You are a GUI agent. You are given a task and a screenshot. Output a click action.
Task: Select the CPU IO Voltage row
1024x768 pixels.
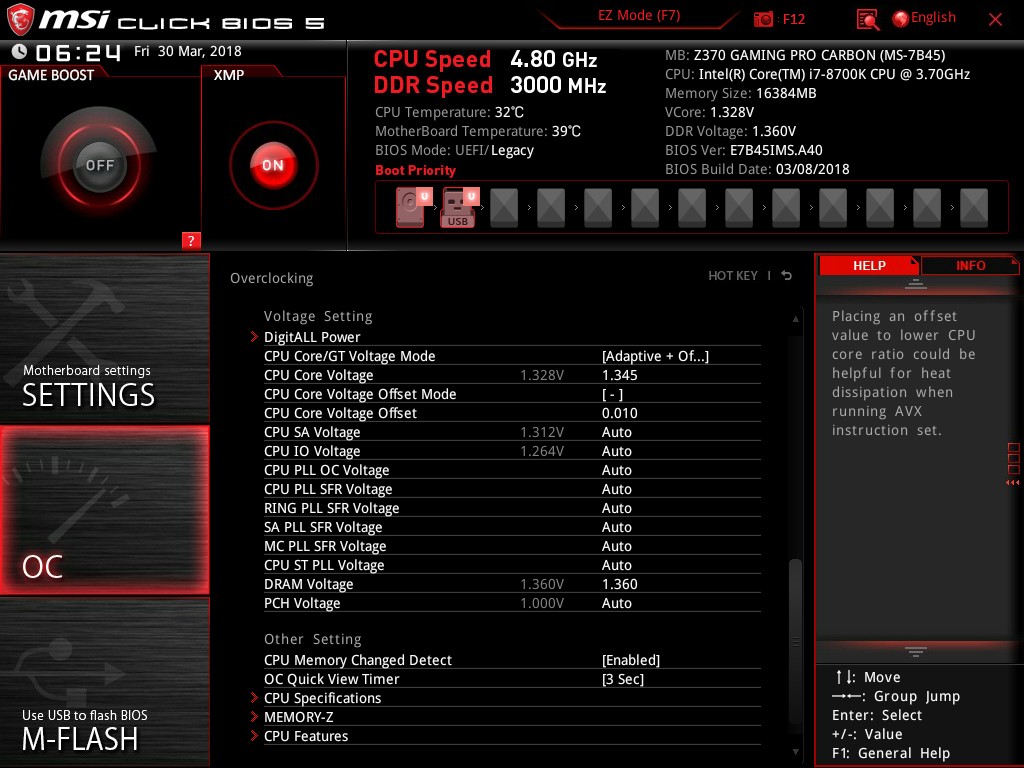click(x=512, y=451)
